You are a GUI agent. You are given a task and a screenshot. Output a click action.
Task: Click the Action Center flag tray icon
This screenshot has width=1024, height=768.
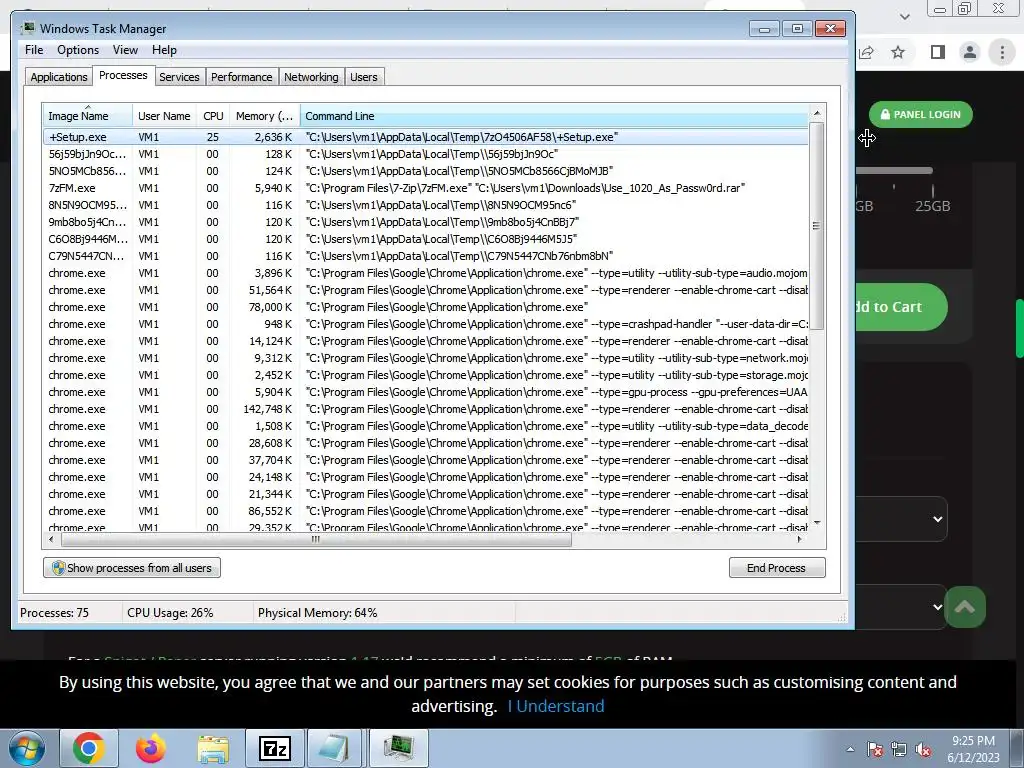point(874,750)
